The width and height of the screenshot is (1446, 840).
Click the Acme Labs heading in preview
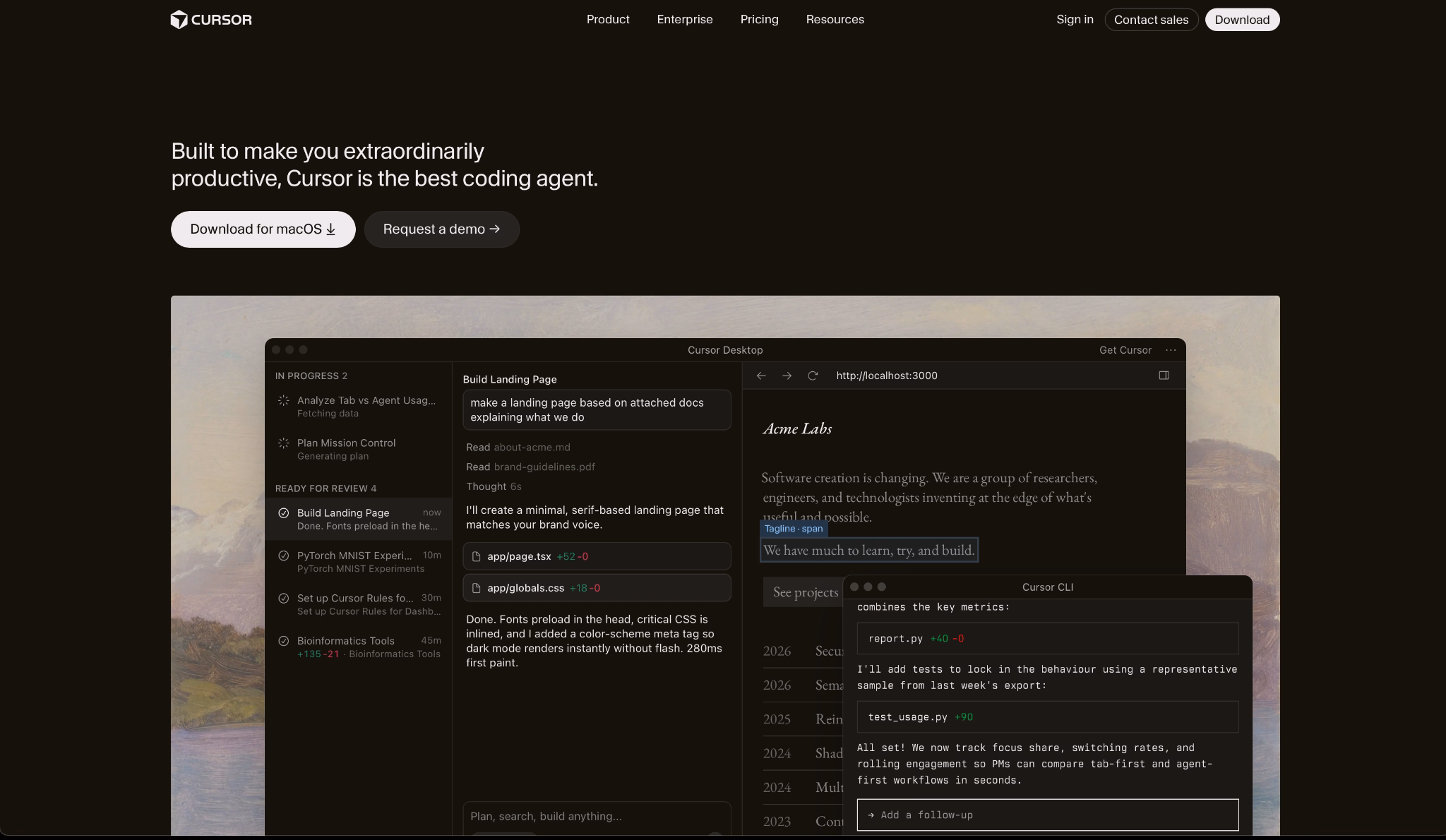tap(797, 428)
